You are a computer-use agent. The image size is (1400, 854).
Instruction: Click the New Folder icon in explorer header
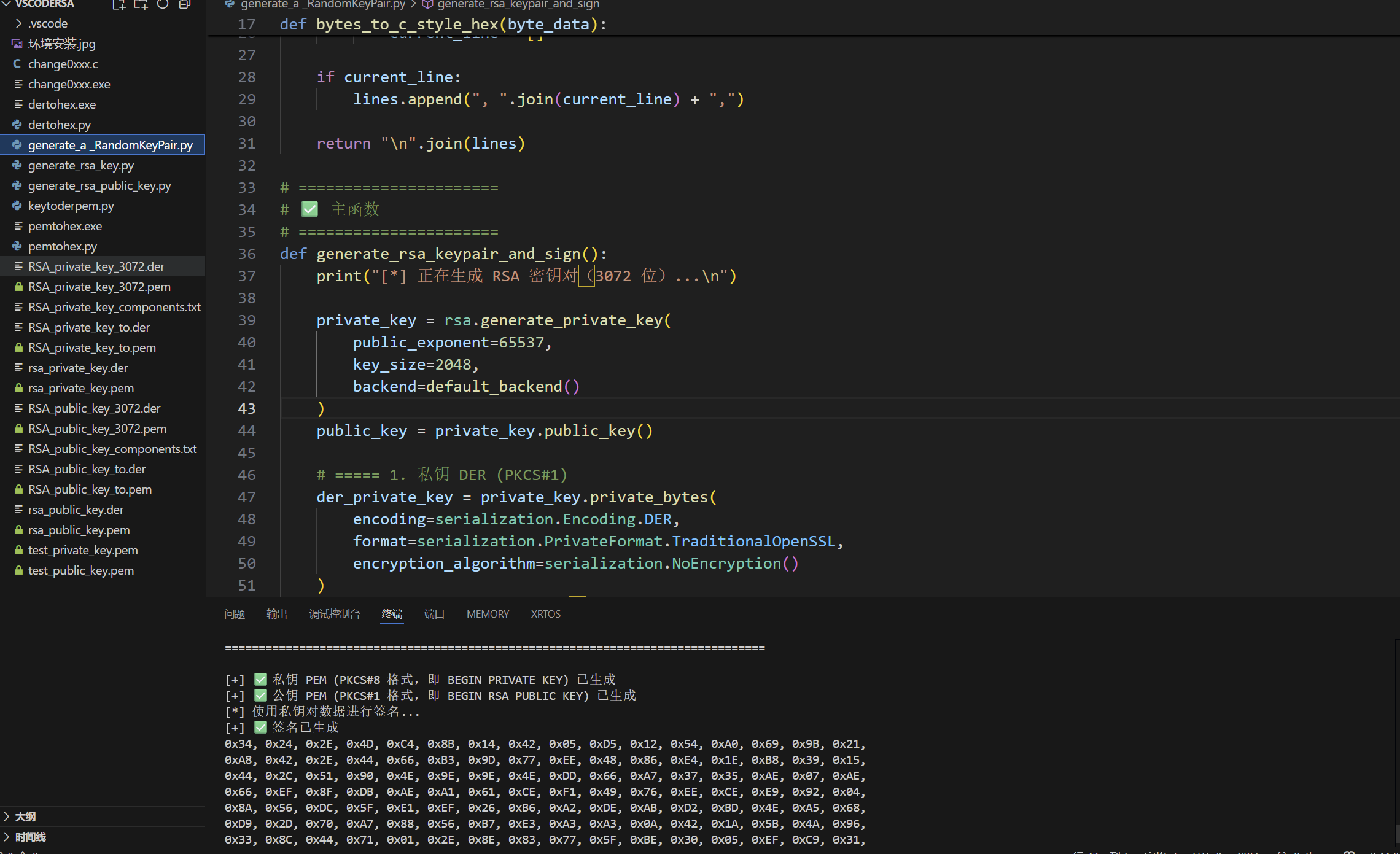pyautogui.click(x=141, y=5)
